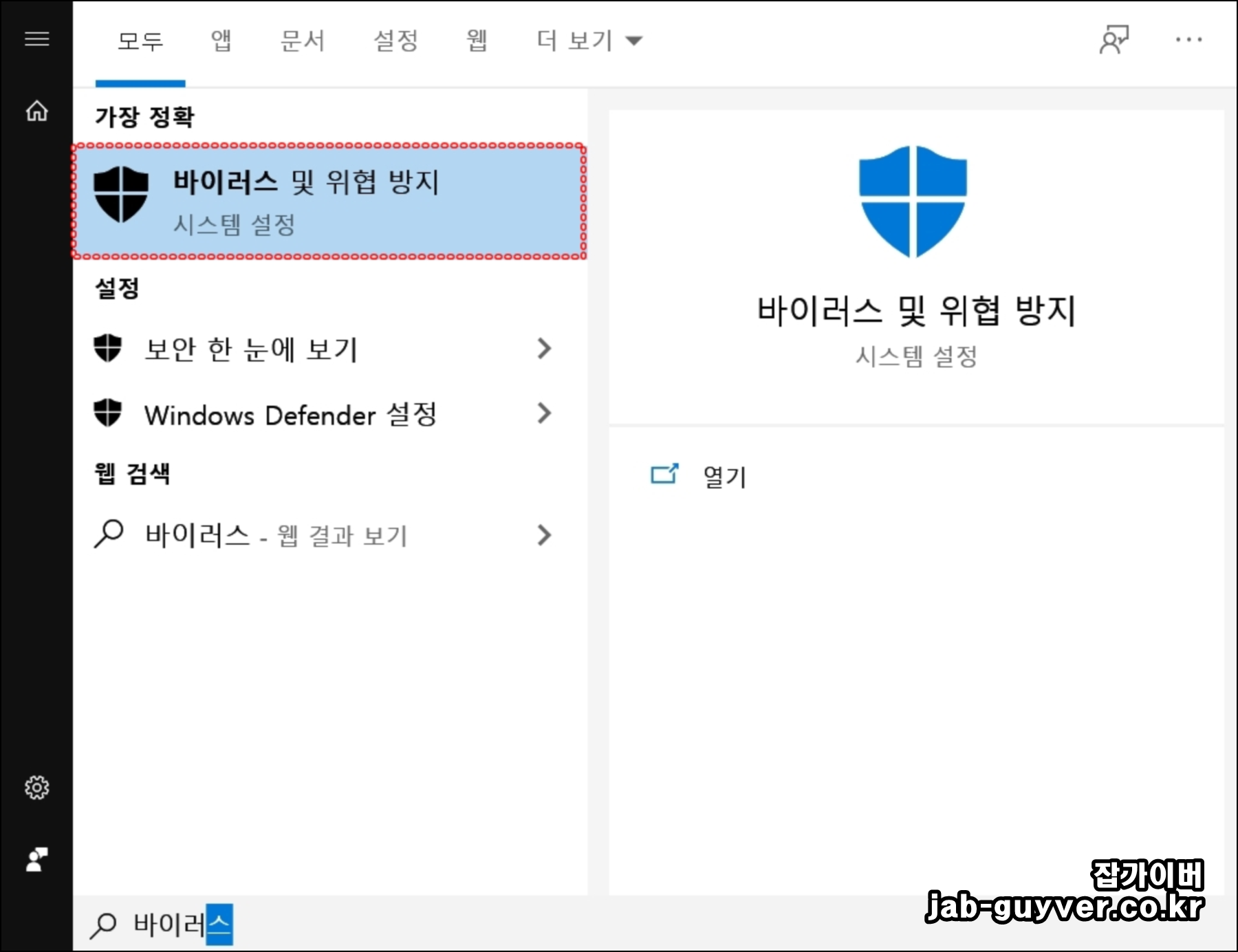Viewport: 1238px width, 952px height.
Task: Switch to the 앱 tab
Action: 221,41
